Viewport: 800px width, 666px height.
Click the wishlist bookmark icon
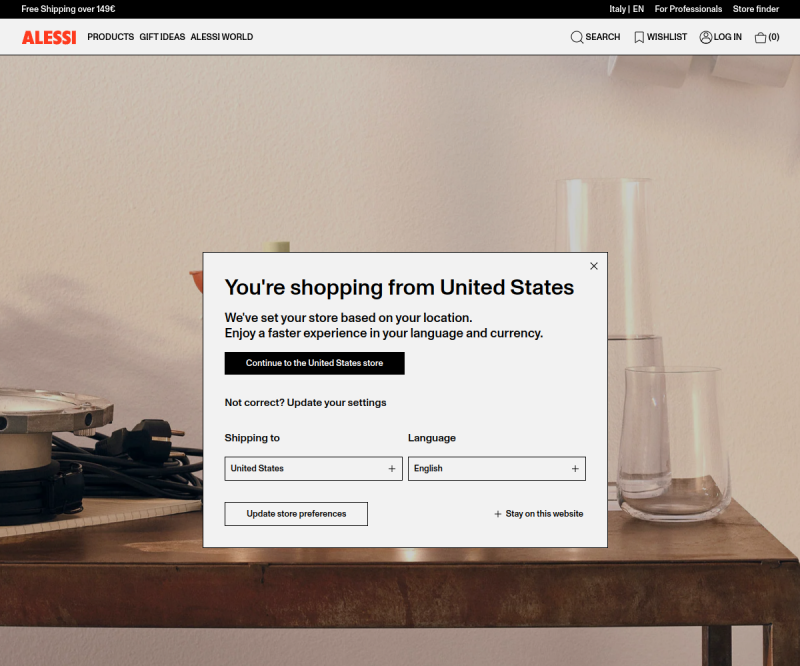pos(639,37)
